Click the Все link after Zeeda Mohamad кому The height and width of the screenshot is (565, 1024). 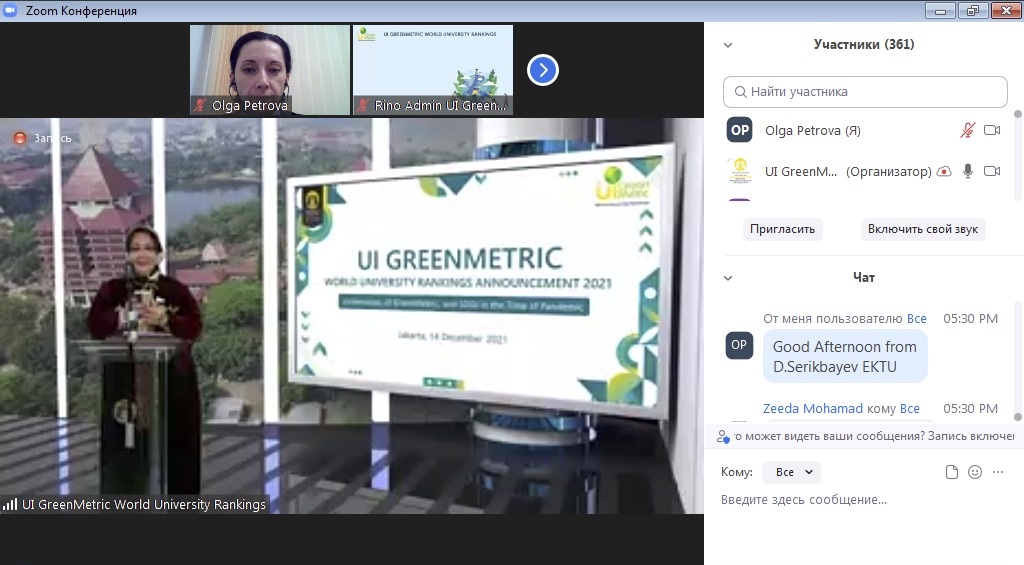point(910,409)
